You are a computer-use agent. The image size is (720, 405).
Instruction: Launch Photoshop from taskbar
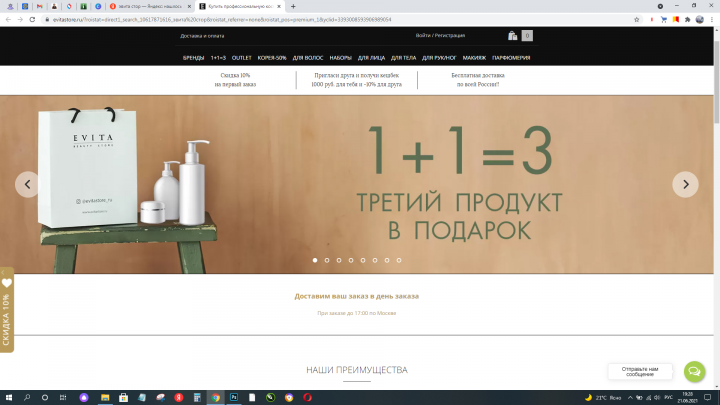(x=234, y=398)
